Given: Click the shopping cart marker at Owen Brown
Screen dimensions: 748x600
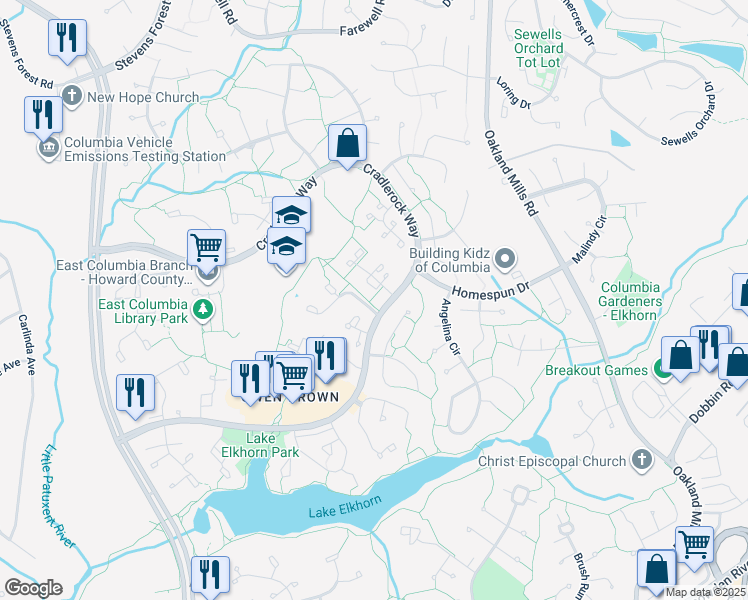Looking at the screenshot, I should (x=292, y=375).
